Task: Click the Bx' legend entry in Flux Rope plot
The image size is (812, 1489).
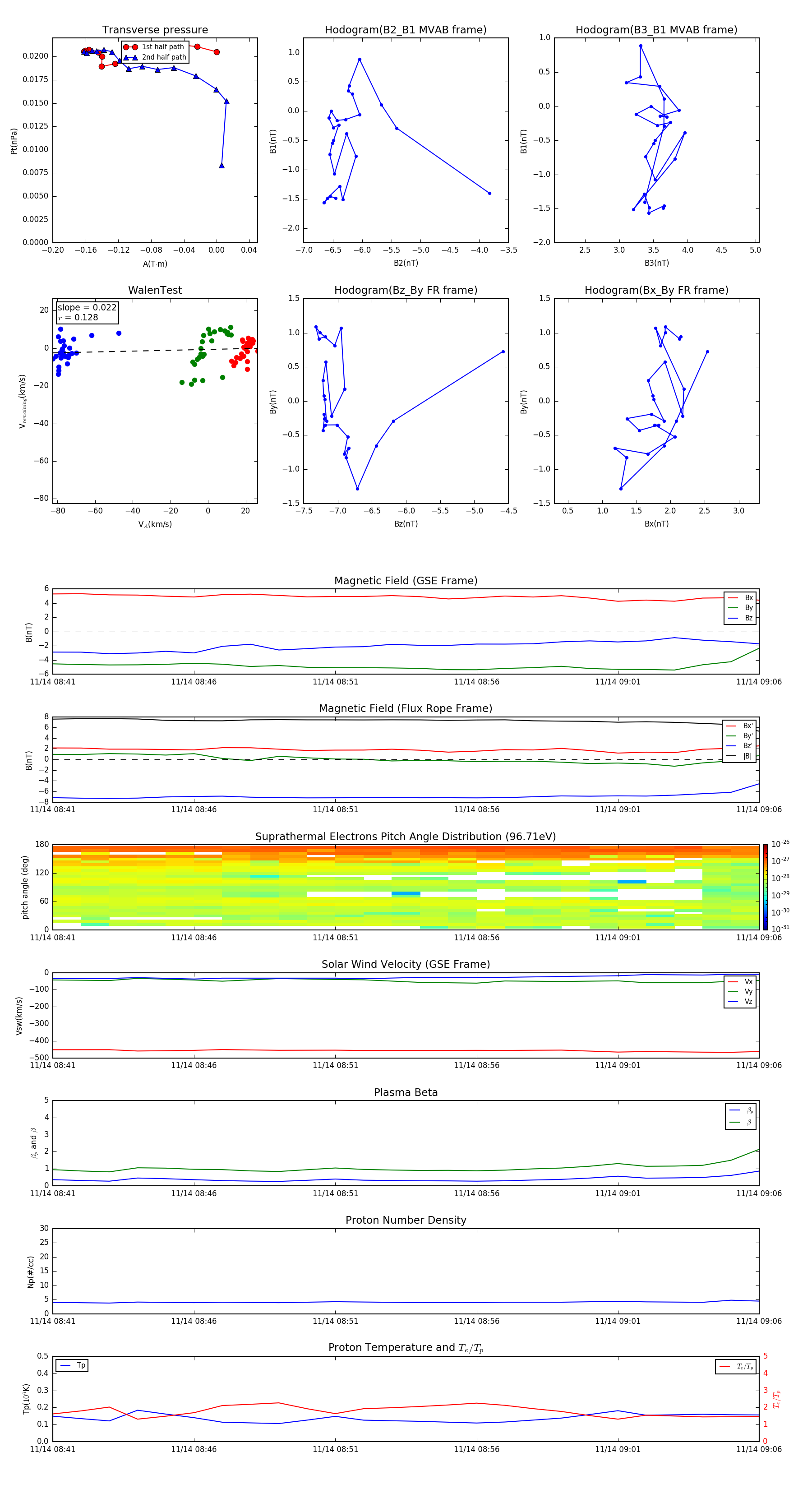Action: click(739, 726)
